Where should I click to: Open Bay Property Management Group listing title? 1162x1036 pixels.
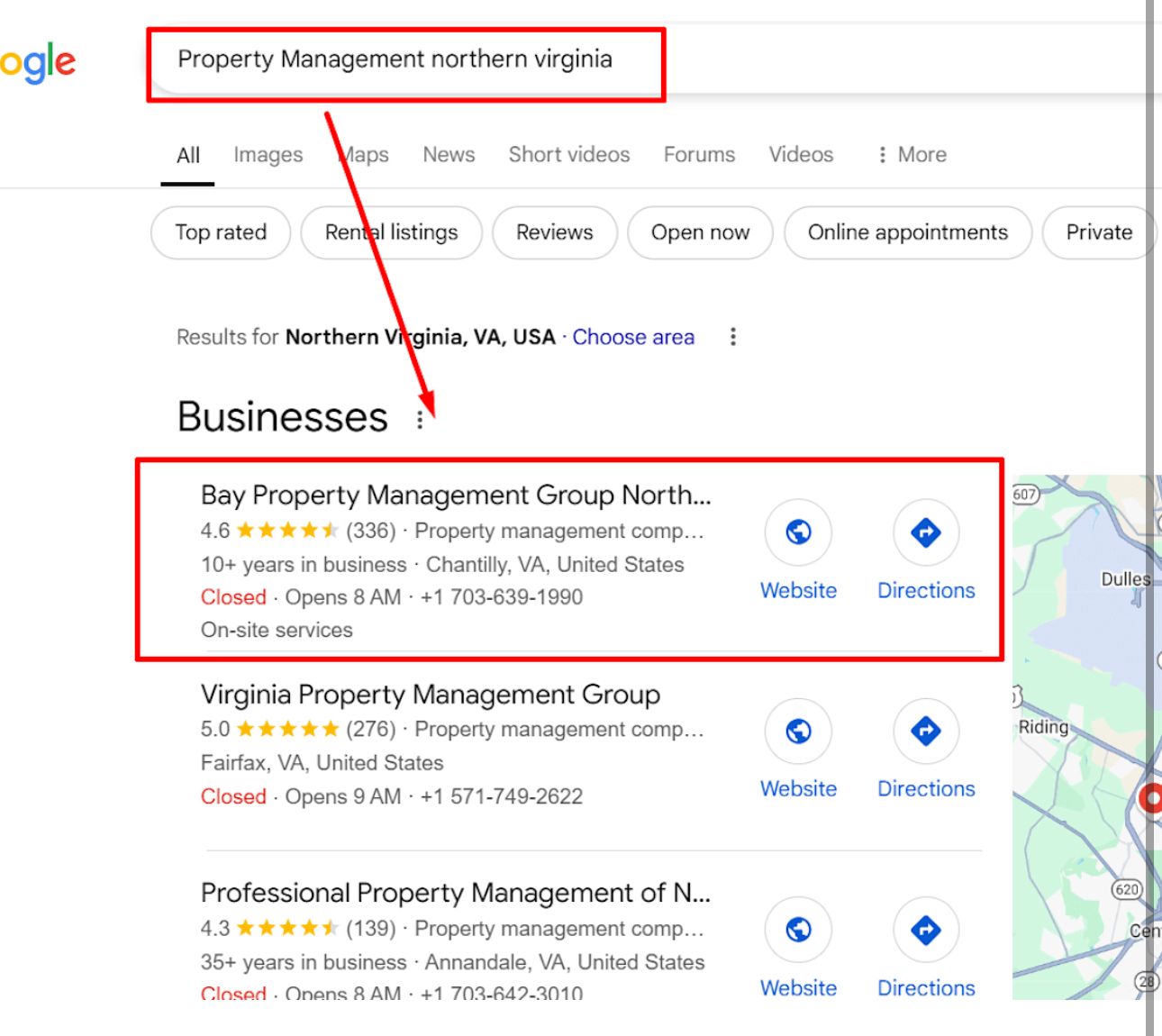click(456, 495)
